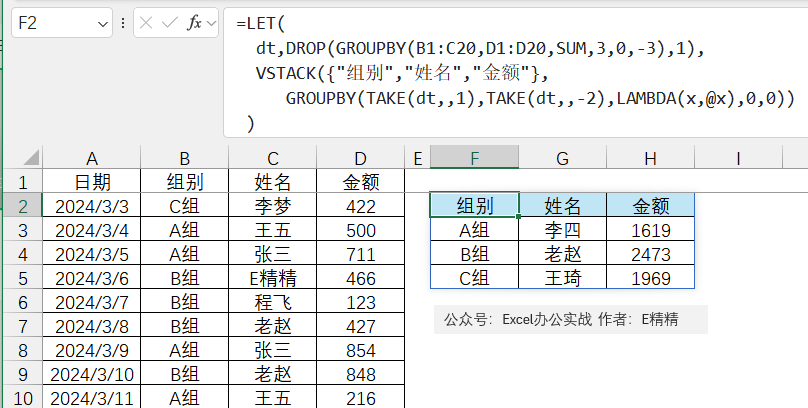The image size is (808, 408).
Task: Select column C header
Action: pos(273,158)
